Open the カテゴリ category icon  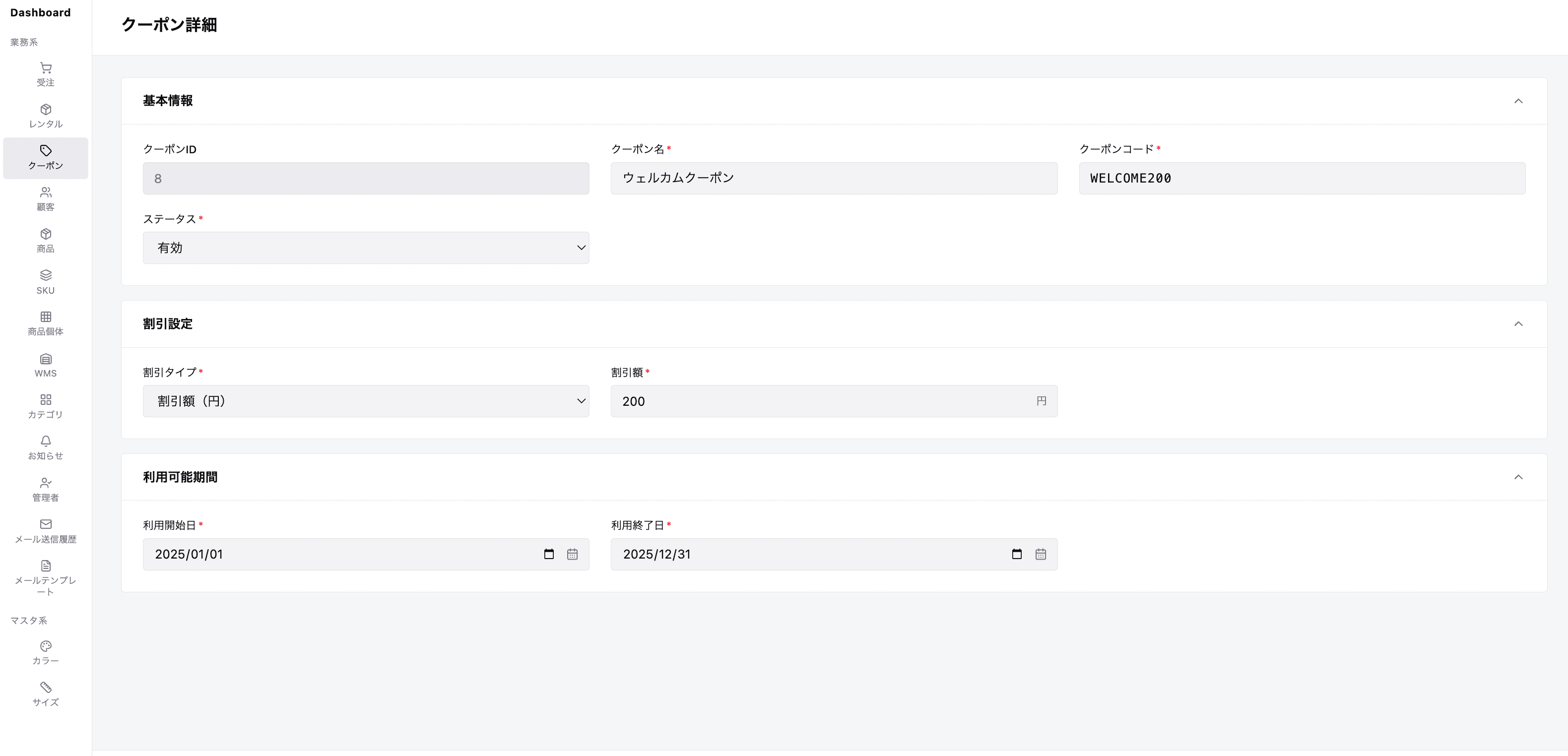pyautogui.click(x=46, y=399)
